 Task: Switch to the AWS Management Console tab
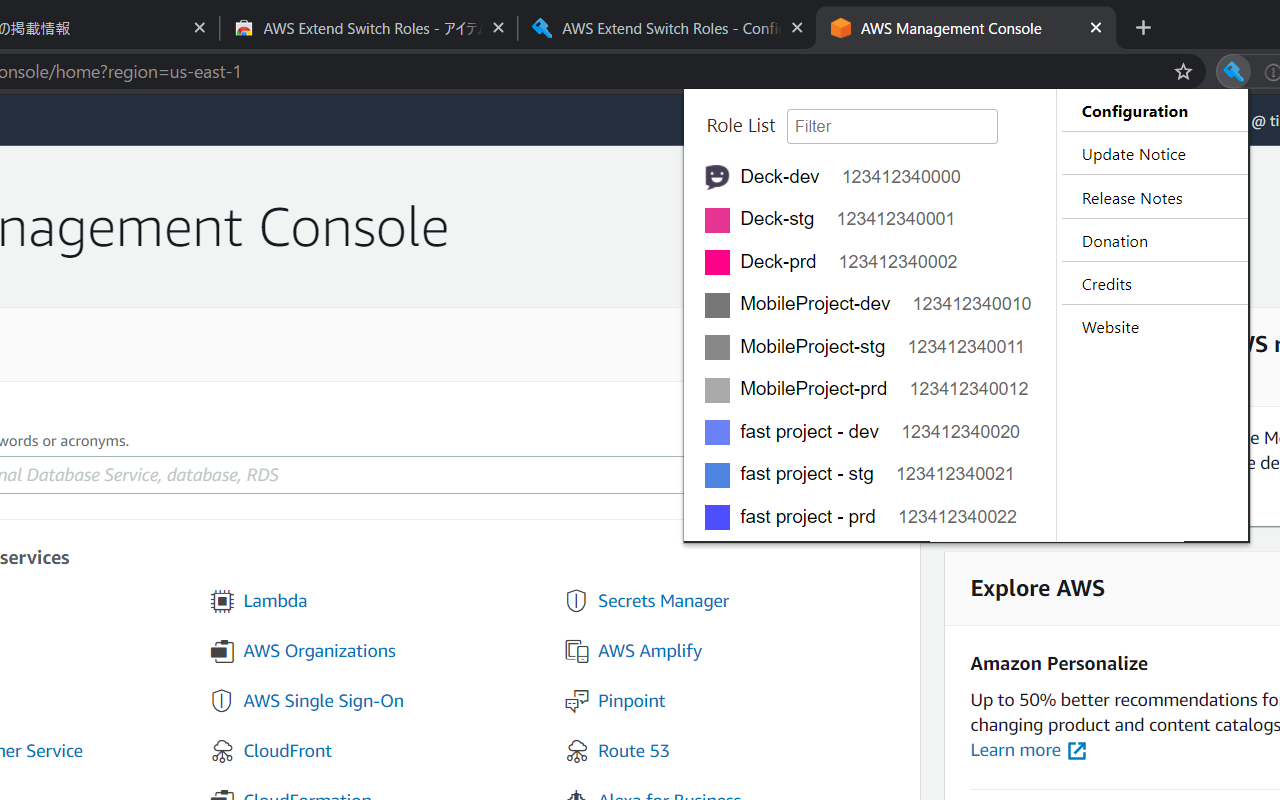click(x=950, y=28)
